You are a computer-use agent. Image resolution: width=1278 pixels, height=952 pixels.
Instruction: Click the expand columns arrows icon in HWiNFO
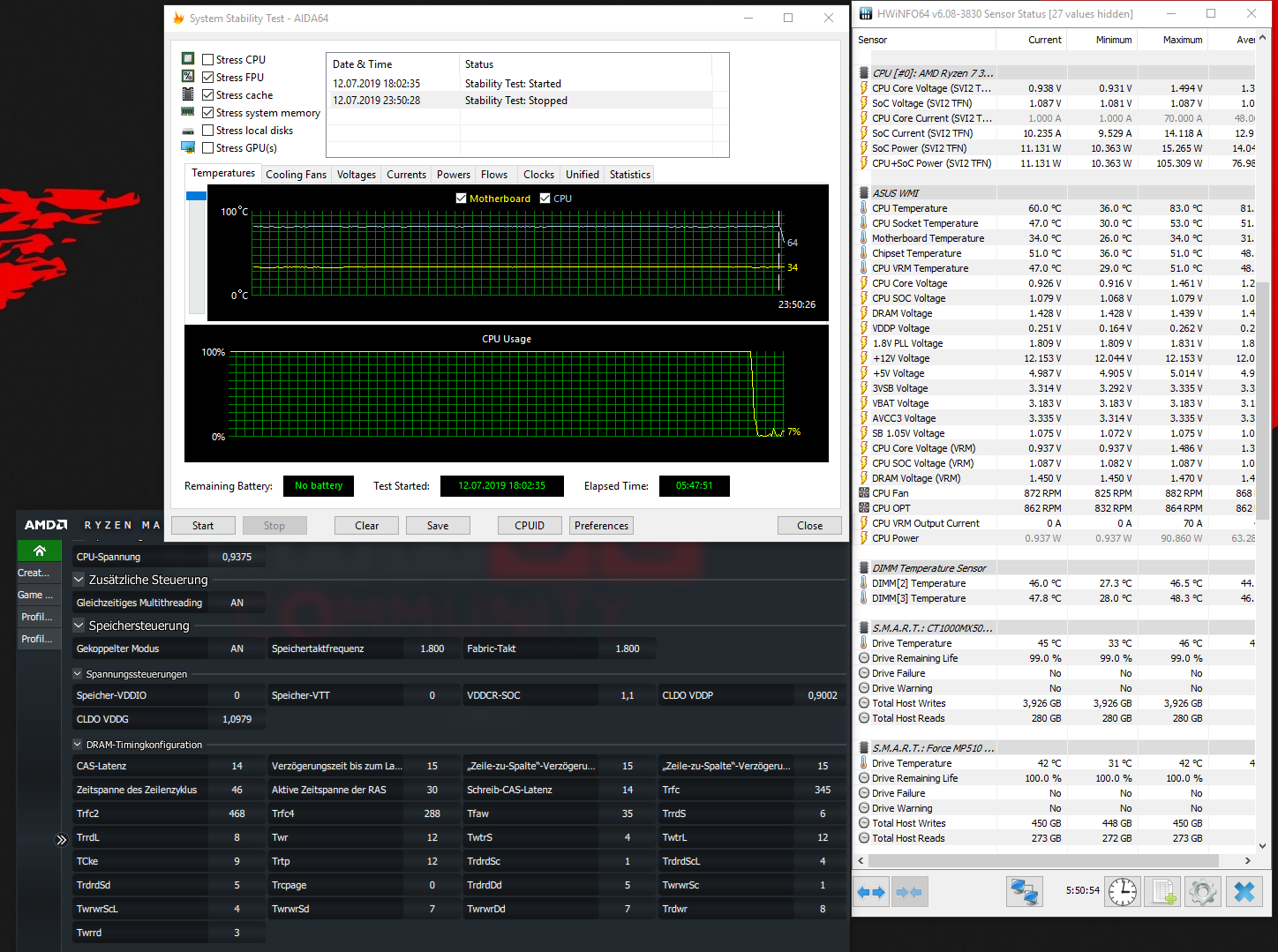pos(871,892)
